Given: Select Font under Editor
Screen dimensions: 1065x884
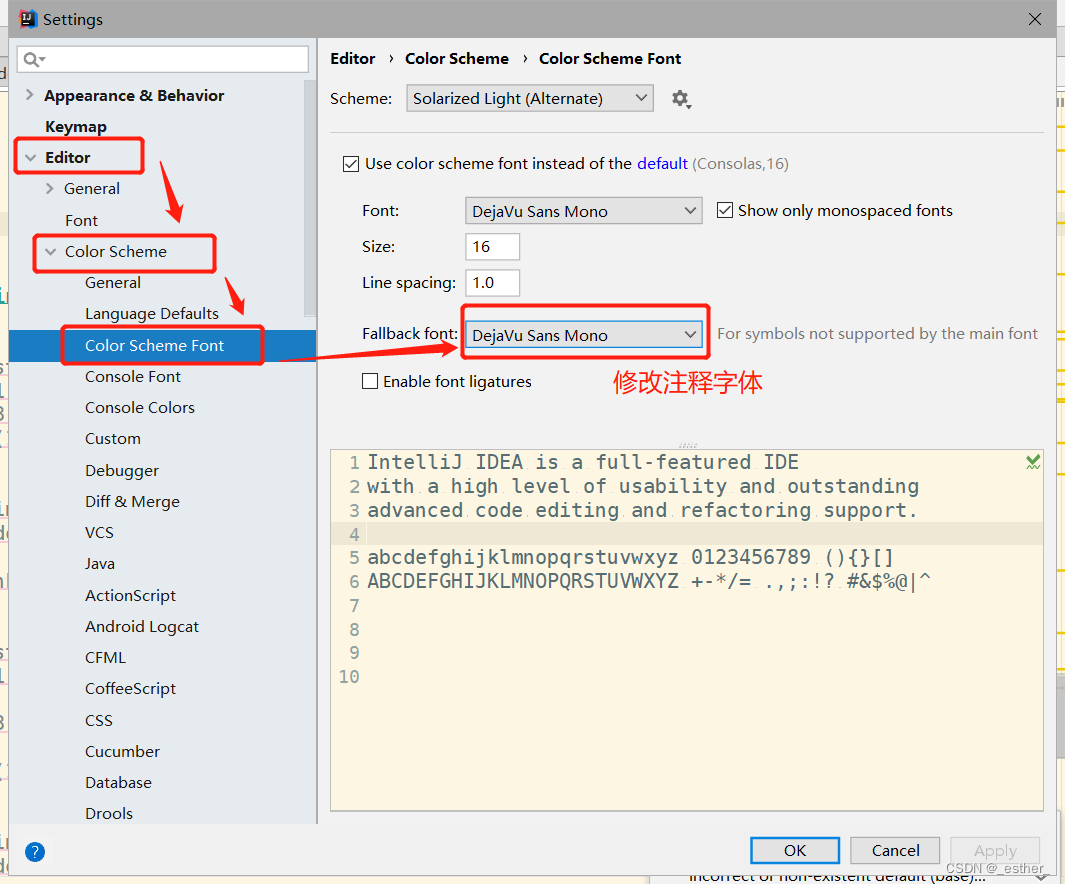Looking at the screenshot, I should coord(82,221).
